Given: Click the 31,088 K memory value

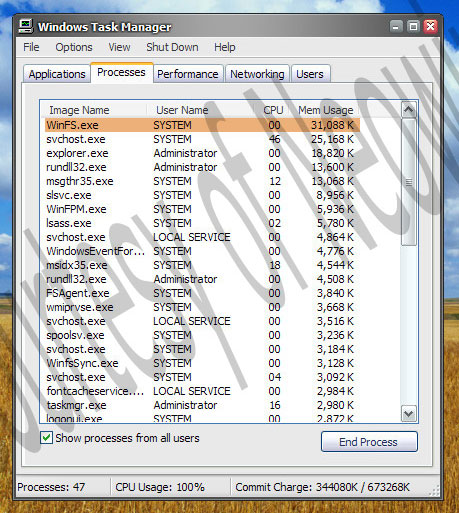Looking at the screenshot, I should coord(332,125).
